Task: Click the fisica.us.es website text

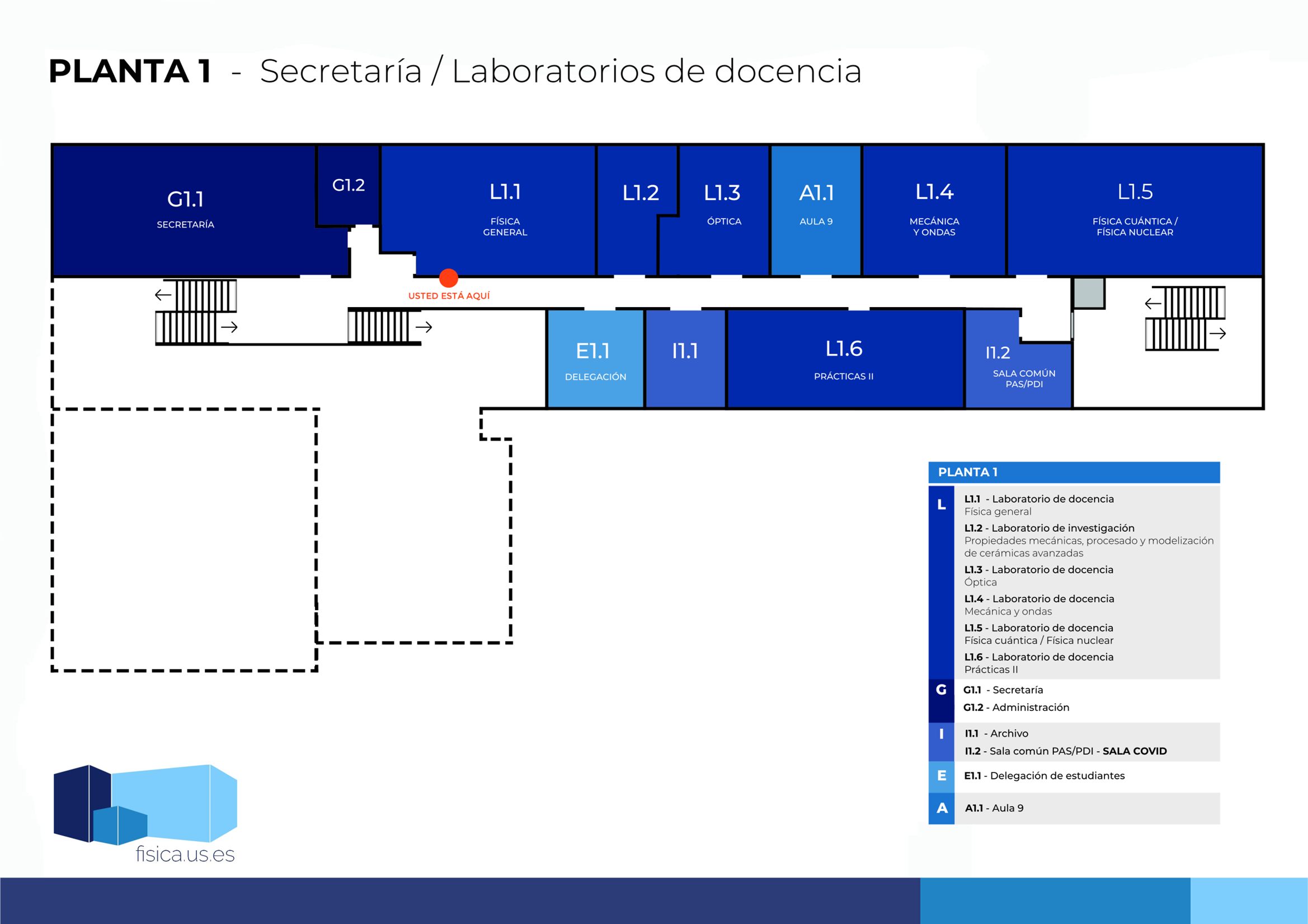Action: coord(185,855)
